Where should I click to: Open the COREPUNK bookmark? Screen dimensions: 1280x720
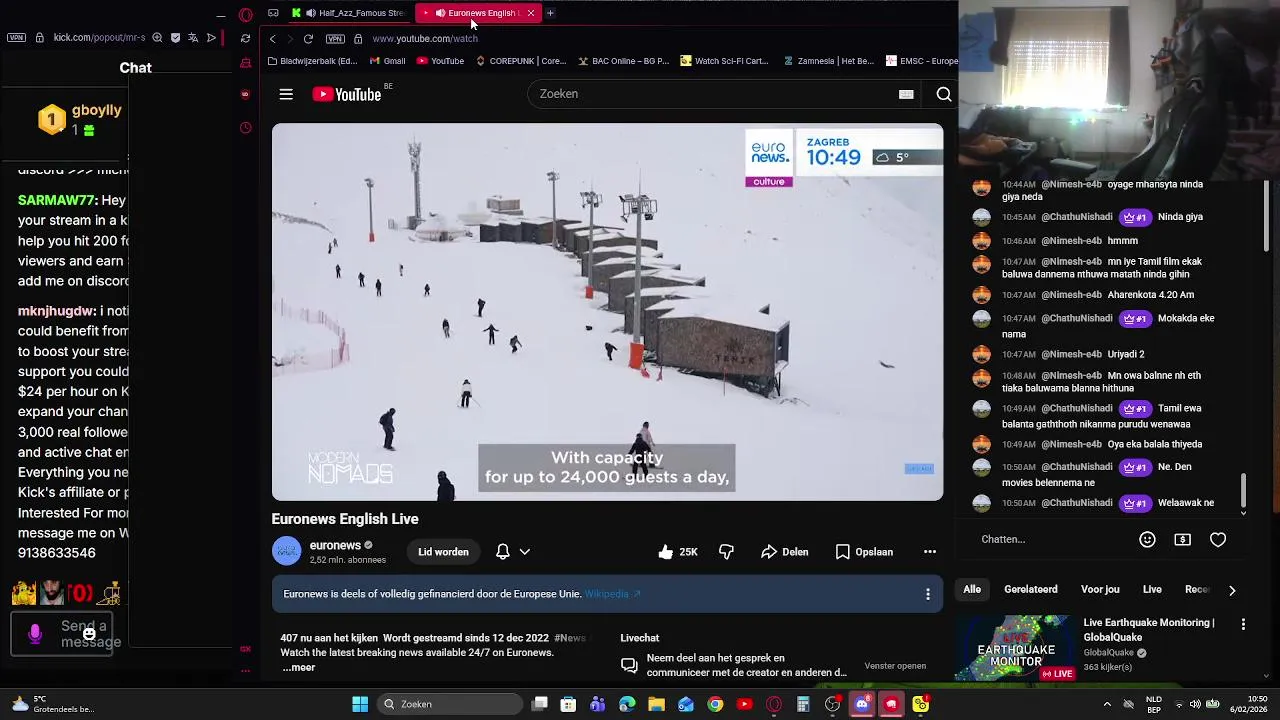coord(520,61)
